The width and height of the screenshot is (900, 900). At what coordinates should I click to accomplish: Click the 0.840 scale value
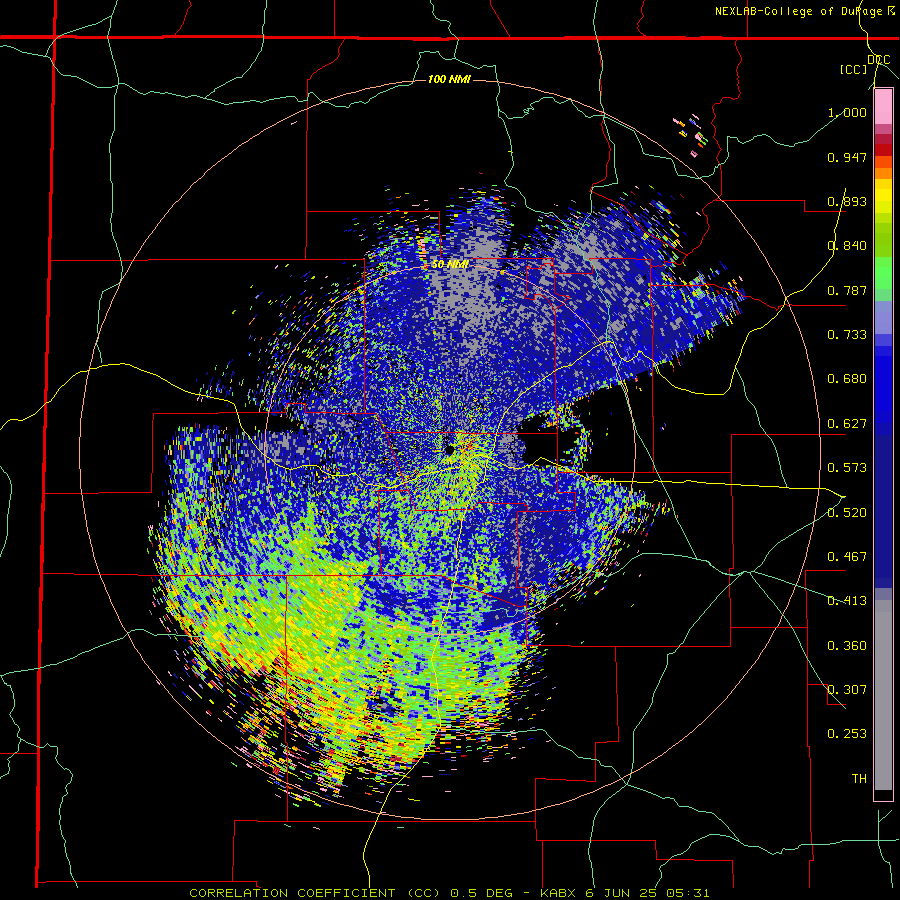tap(847, 246)
